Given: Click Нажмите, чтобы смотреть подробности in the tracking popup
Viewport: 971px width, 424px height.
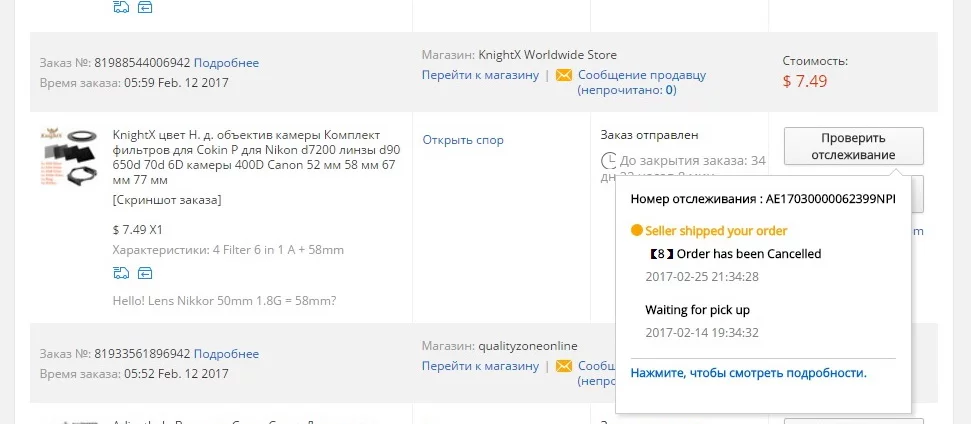Looking at the screenshot, I should [748, 373].
